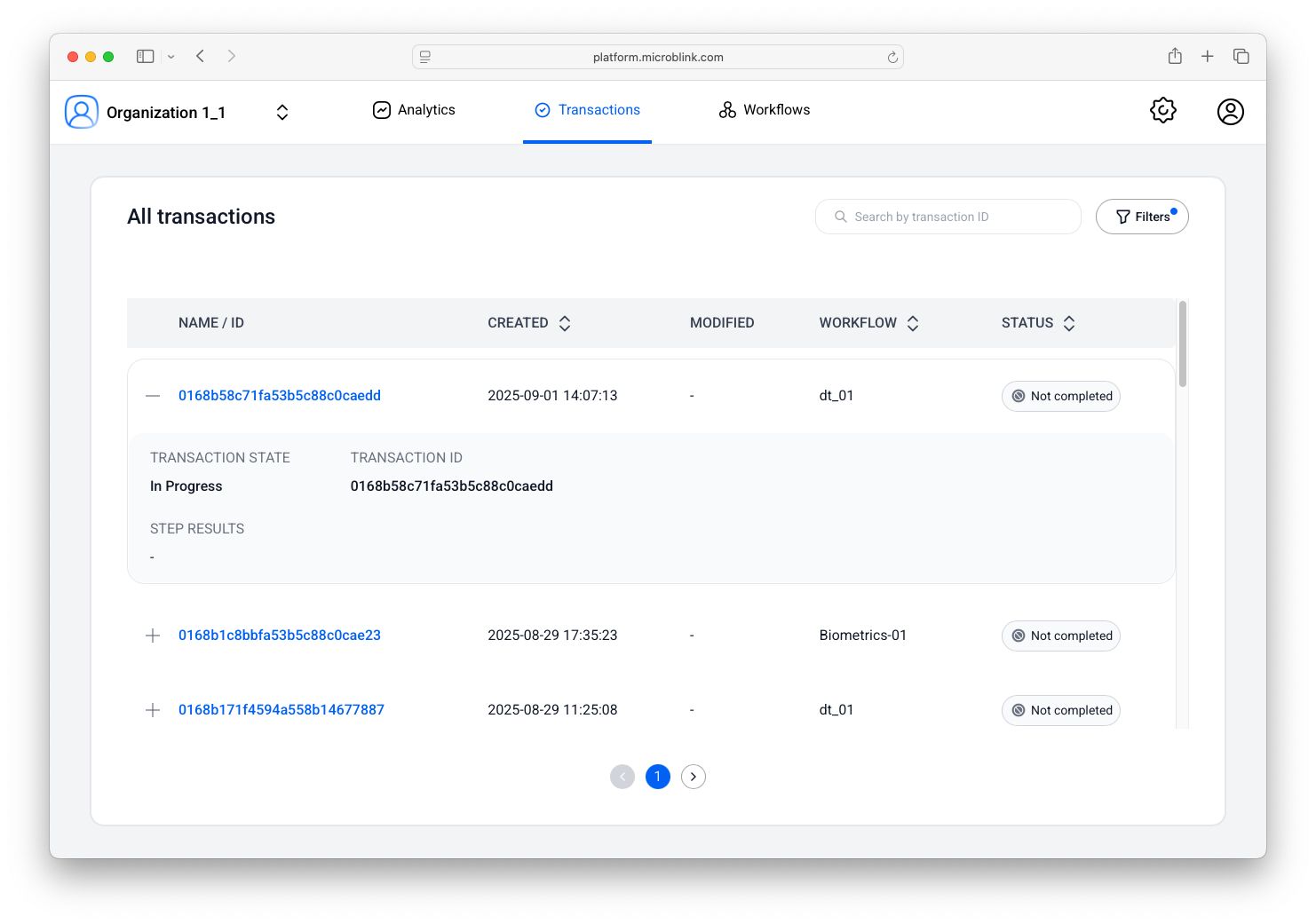Open the organization switcher chevrons
The height and width of the screenshot is (924, 1316).
click(281, 112)
